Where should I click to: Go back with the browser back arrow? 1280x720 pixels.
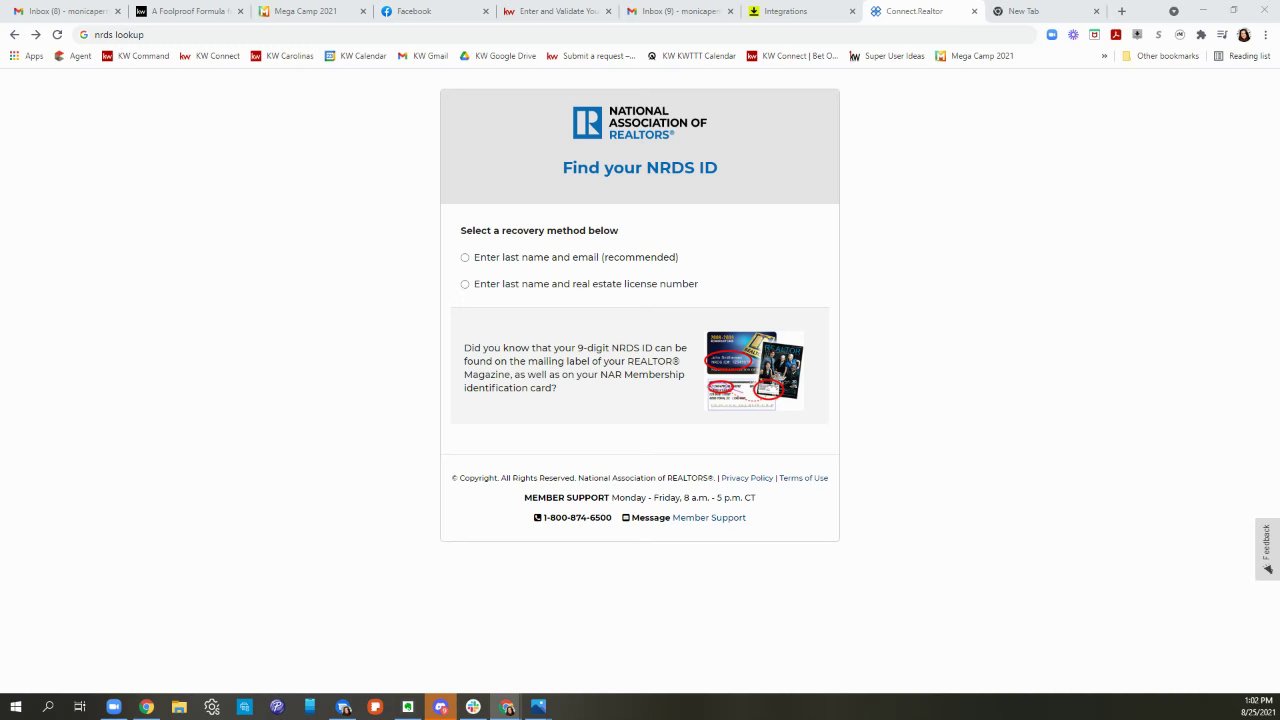click(x=14, y=34)
